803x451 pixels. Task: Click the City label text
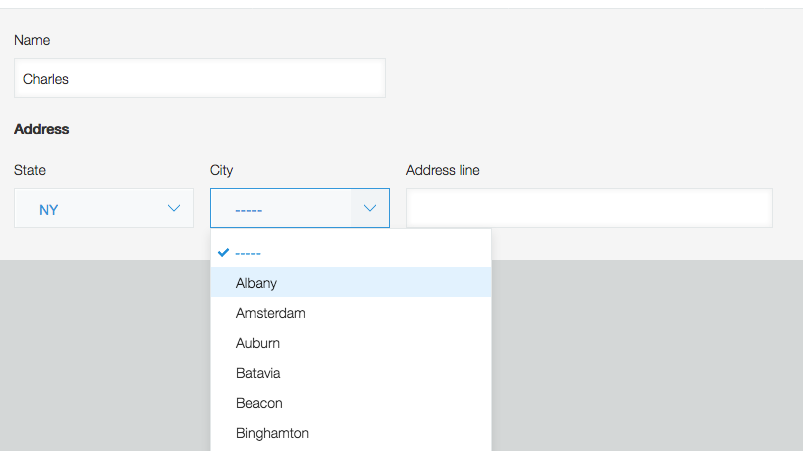pyautogui.click(x=221, y=170)
